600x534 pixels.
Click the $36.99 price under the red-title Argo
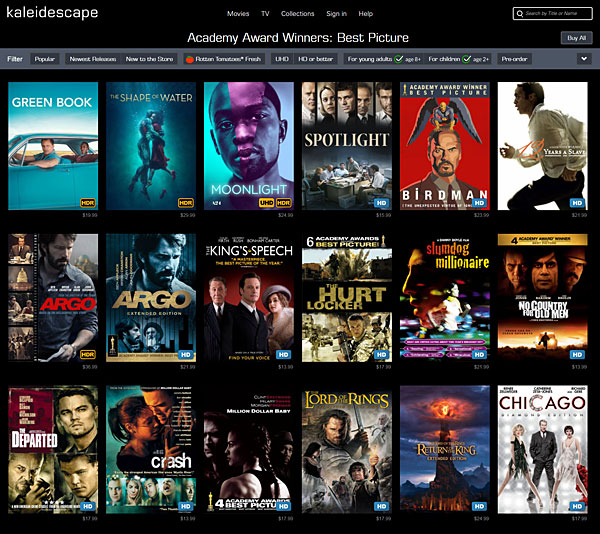(90, 367)
